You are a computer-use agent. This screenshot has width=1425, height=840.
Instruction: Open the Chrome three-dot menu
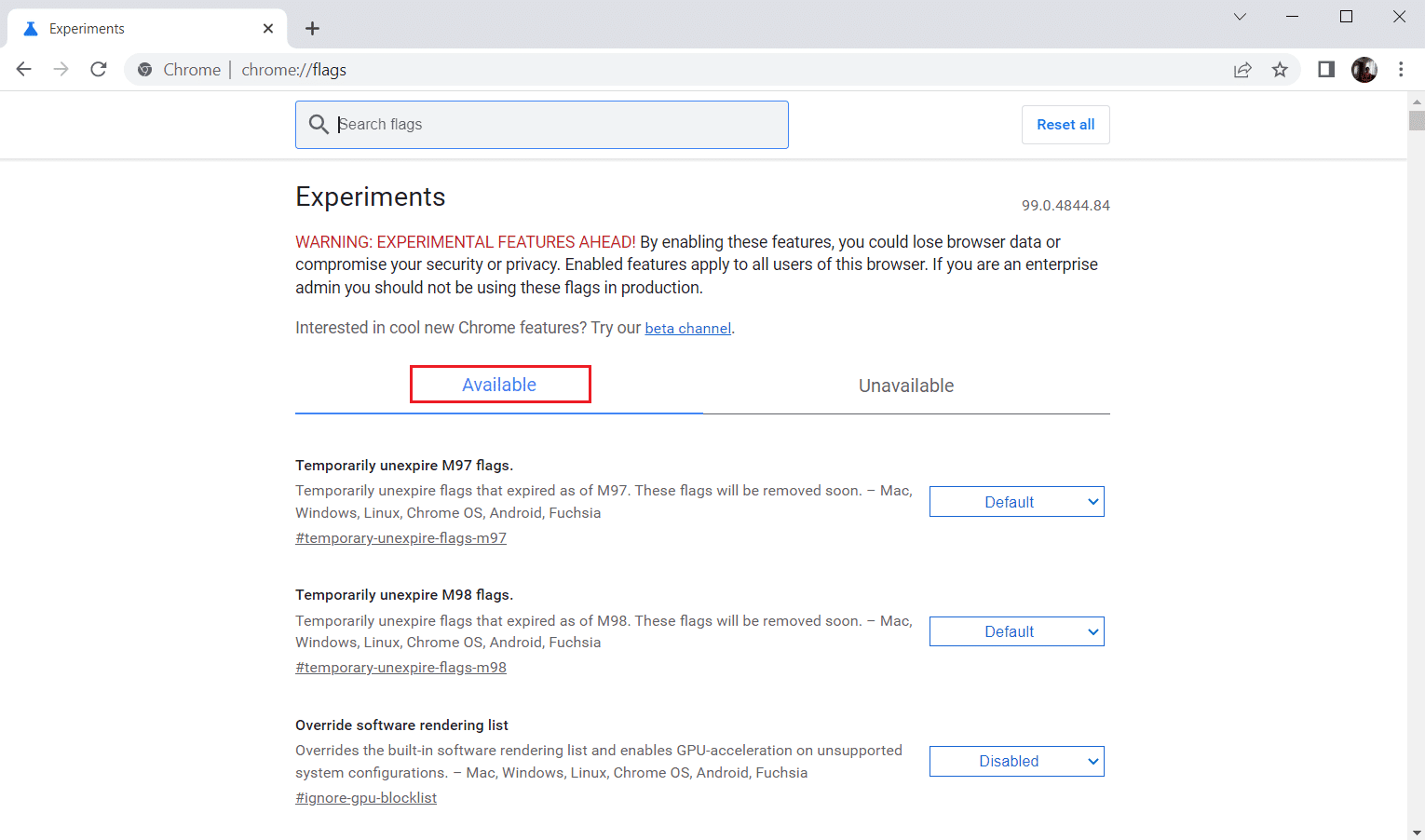pos(1401,70)
